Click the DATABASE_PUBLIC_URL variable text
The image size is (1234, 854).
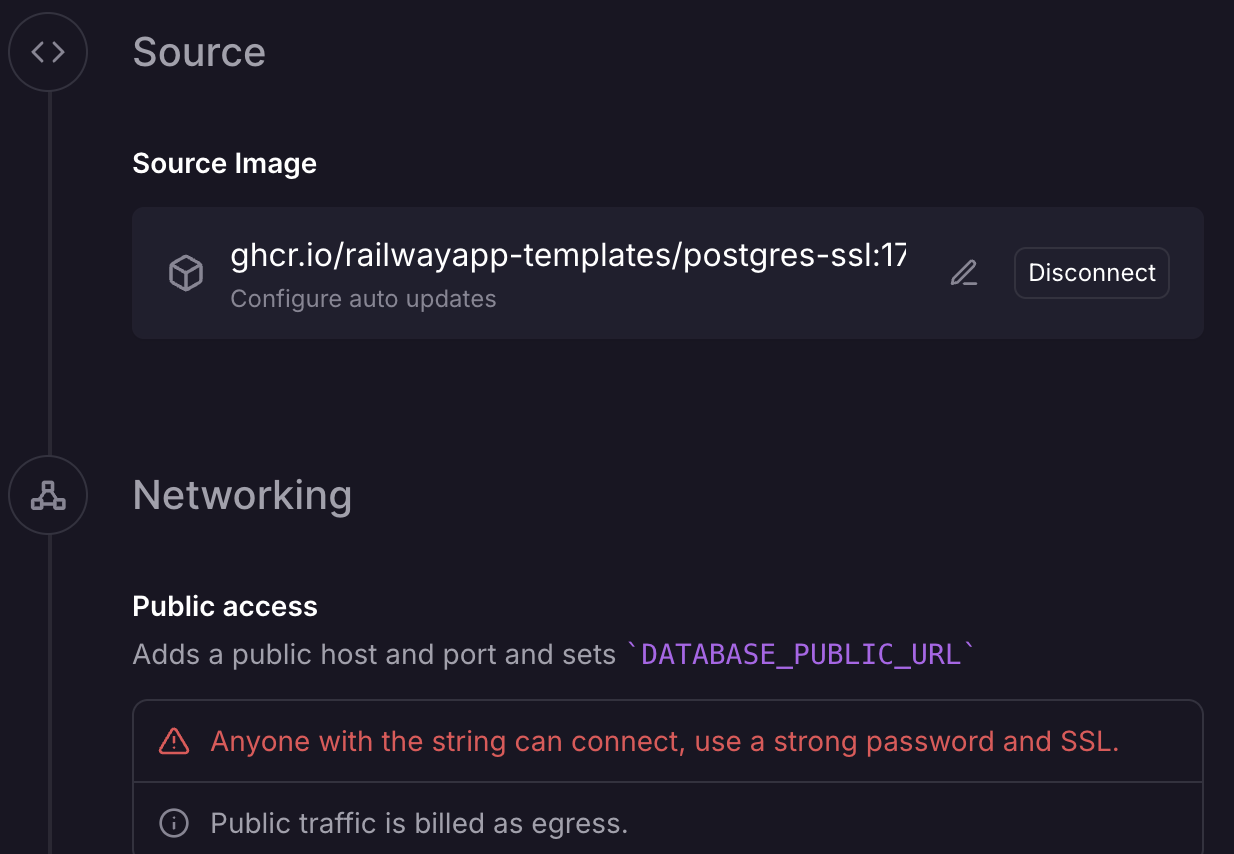pos(800,654)
